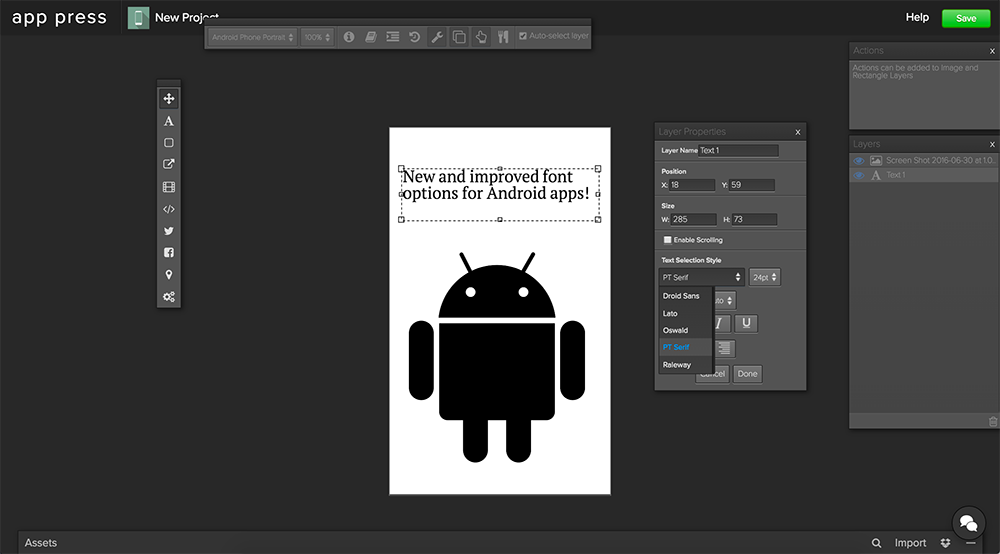Minimize the Assets bar with dash icon
1000x554 pixels.
[x=971, y=543]
